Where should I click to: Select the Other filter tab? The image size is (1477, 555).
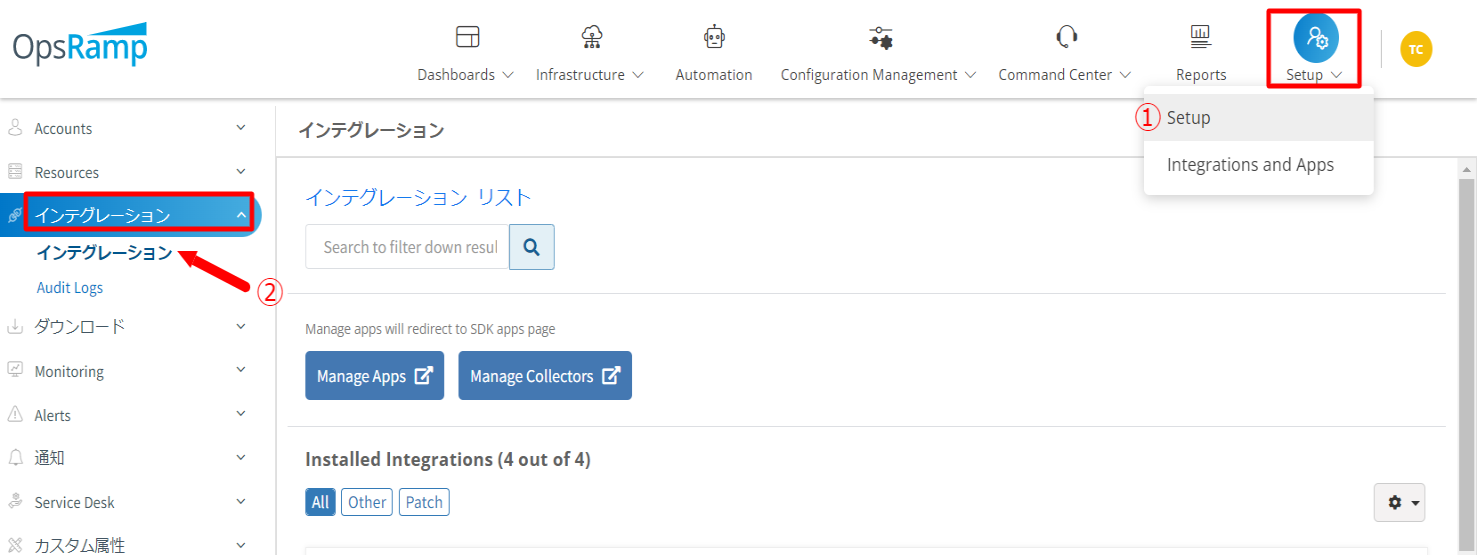pos(367,502)
